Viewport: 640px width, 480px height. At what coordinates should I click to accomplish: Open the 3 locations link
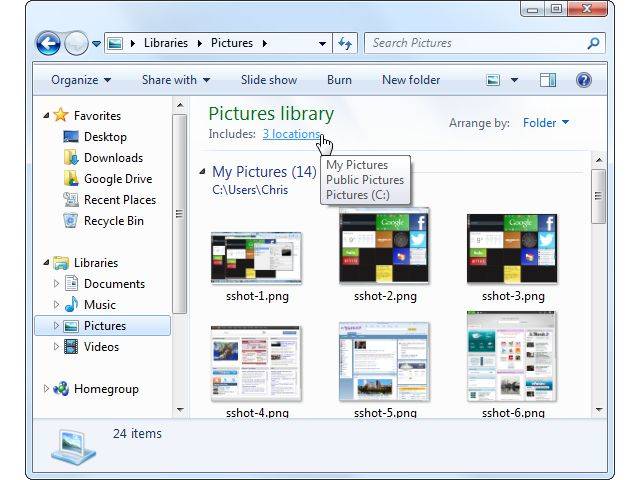(x=291, y=134)
